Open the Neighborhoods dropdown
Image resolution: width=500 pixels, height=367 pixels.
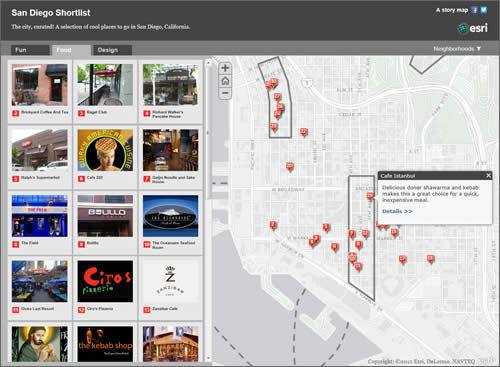pos(457,49)
